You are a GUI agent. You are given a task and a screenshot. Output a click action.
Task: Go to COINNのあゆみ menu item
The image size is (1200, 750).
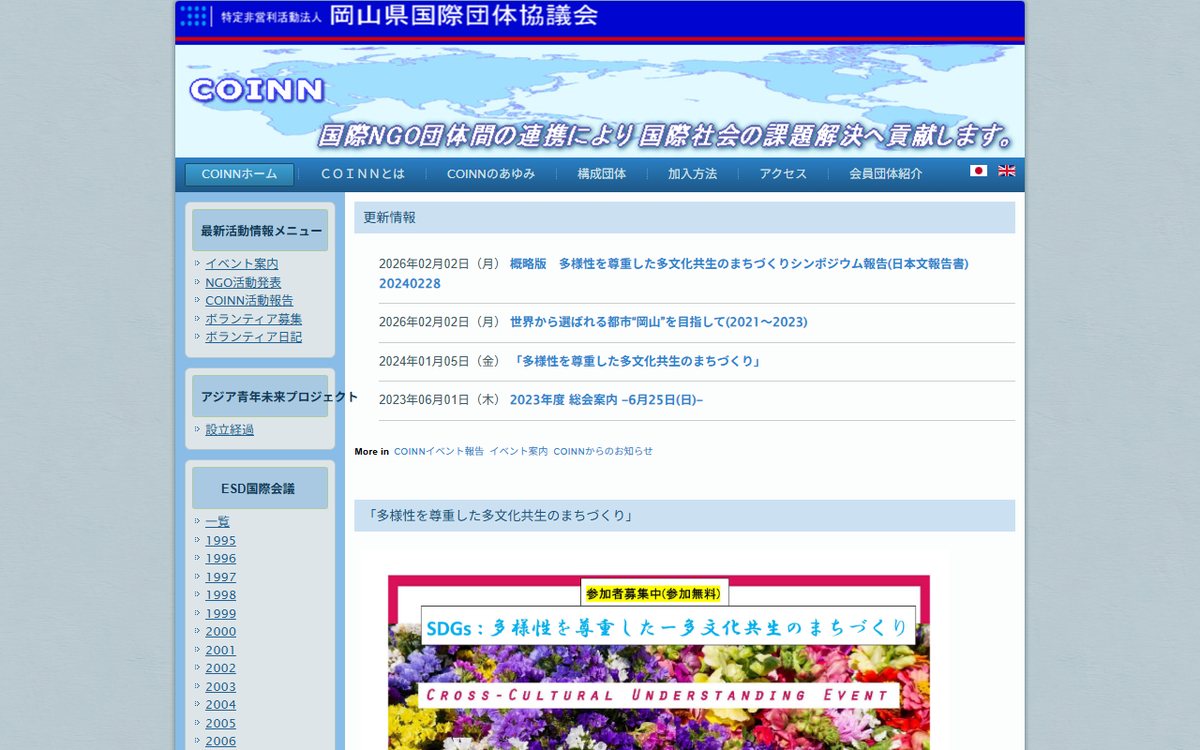tap(491, 174)
